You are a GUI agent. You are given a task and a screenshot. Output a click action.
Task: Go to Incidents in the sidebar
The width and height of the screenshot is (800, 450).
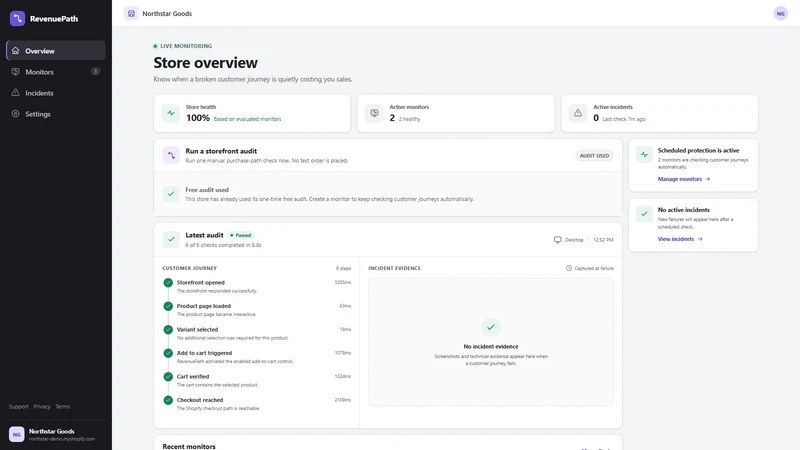coord(56,93)
